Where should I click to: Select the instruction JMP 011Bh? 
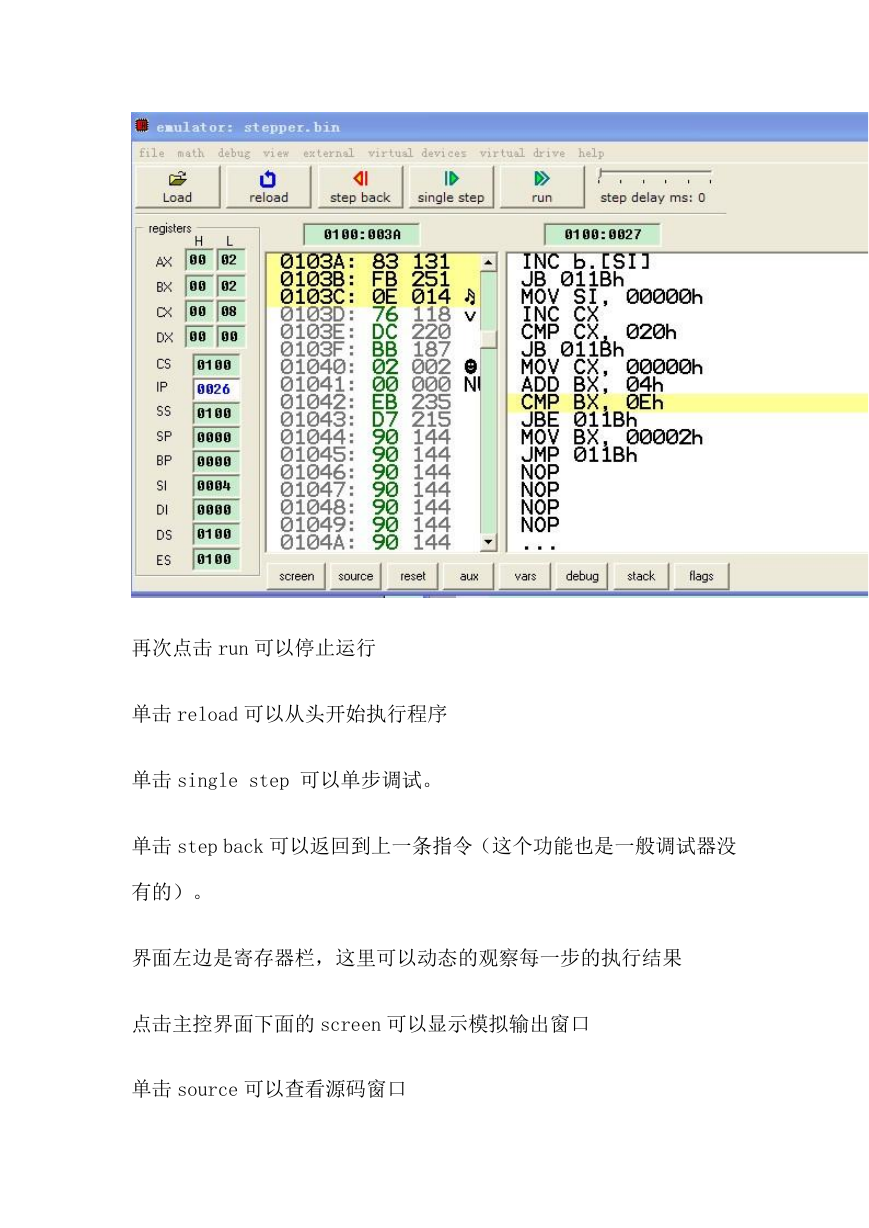point(579,454)
